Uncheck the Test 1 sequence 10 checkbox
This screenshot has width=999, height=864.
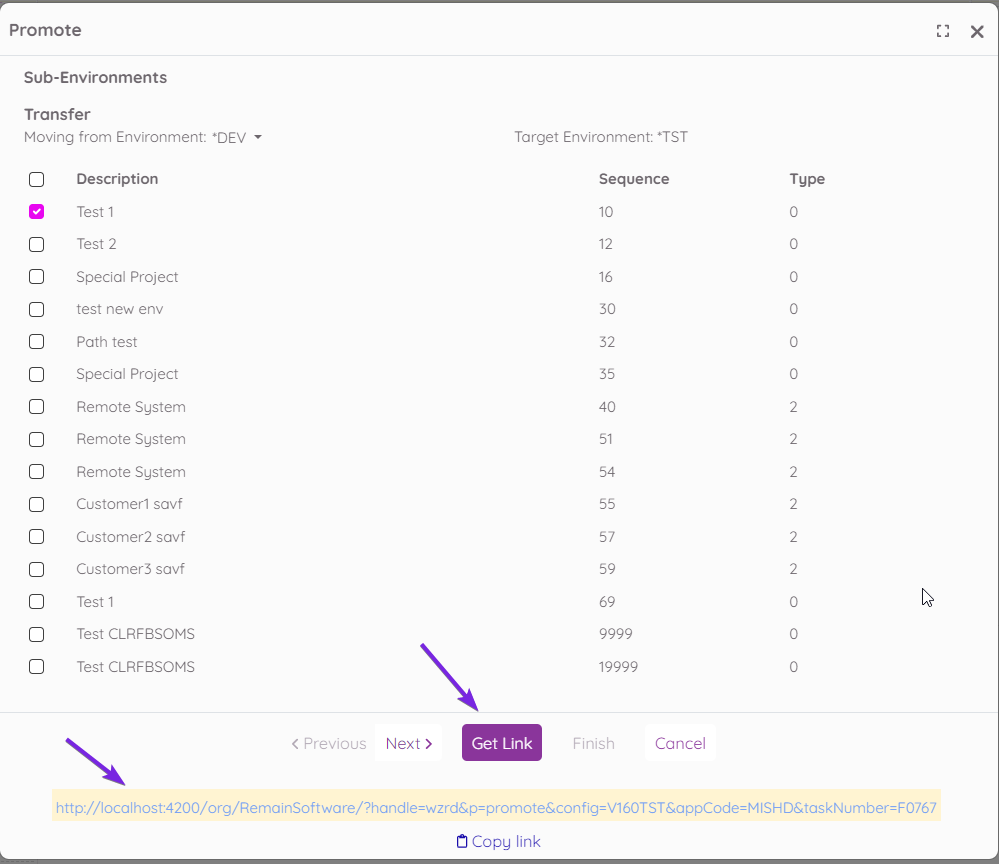click(x=37, y=212)
